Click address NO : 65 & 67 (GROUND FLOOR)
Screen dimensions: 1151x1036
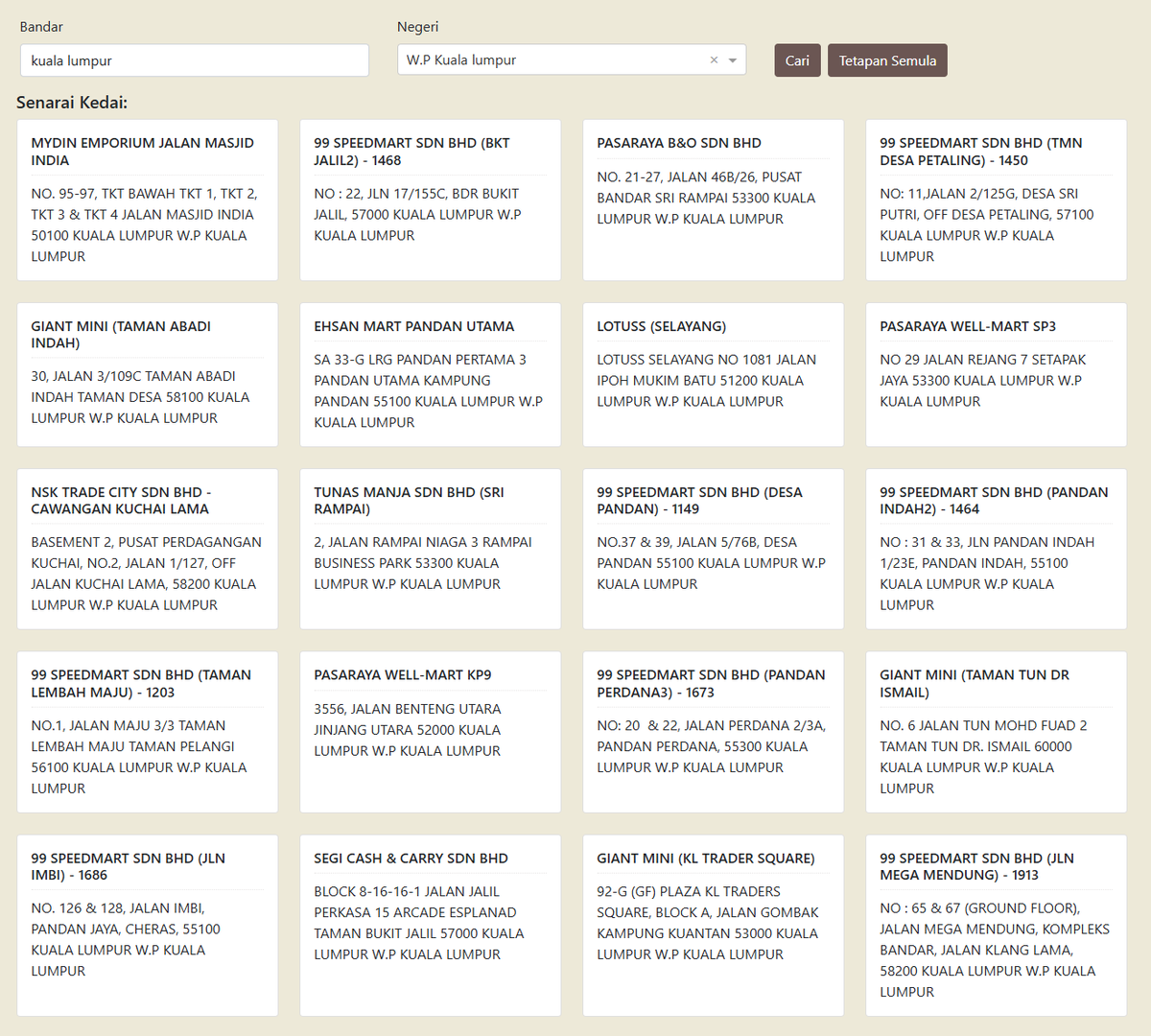pyautogui.click(x=995, y=951)
